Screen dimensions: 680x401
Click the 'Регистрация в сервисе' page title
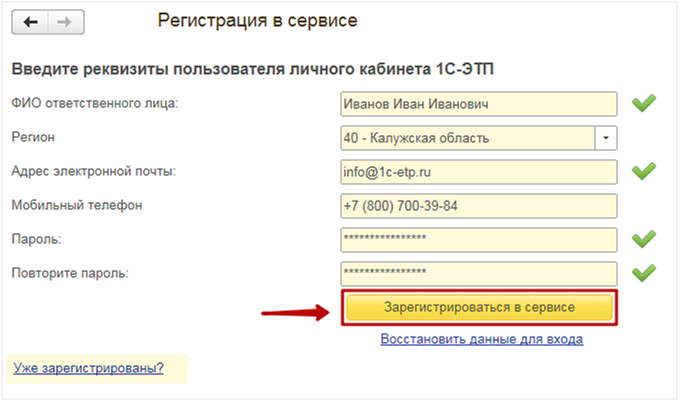257,20
